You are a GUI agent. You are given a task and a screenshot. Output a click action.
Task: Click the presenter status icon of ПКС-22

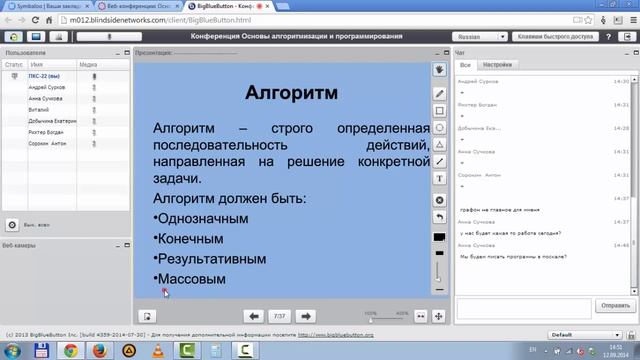click(x=15, y=76)
